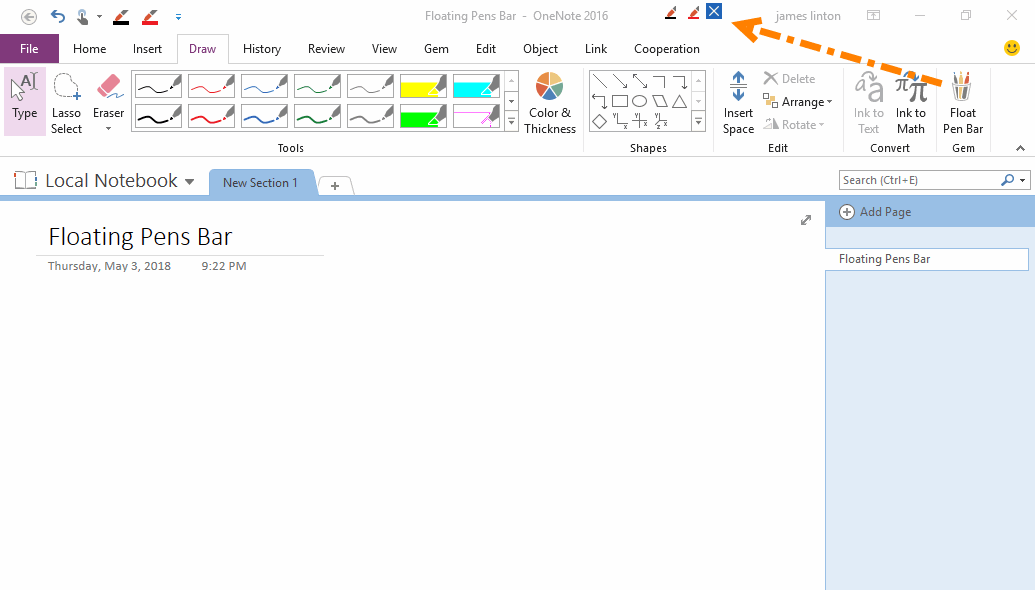Screen dimensions: 1035x590
Task: Expand the Eraser options dropdown arrow
Action: click(x=108, y=129)
